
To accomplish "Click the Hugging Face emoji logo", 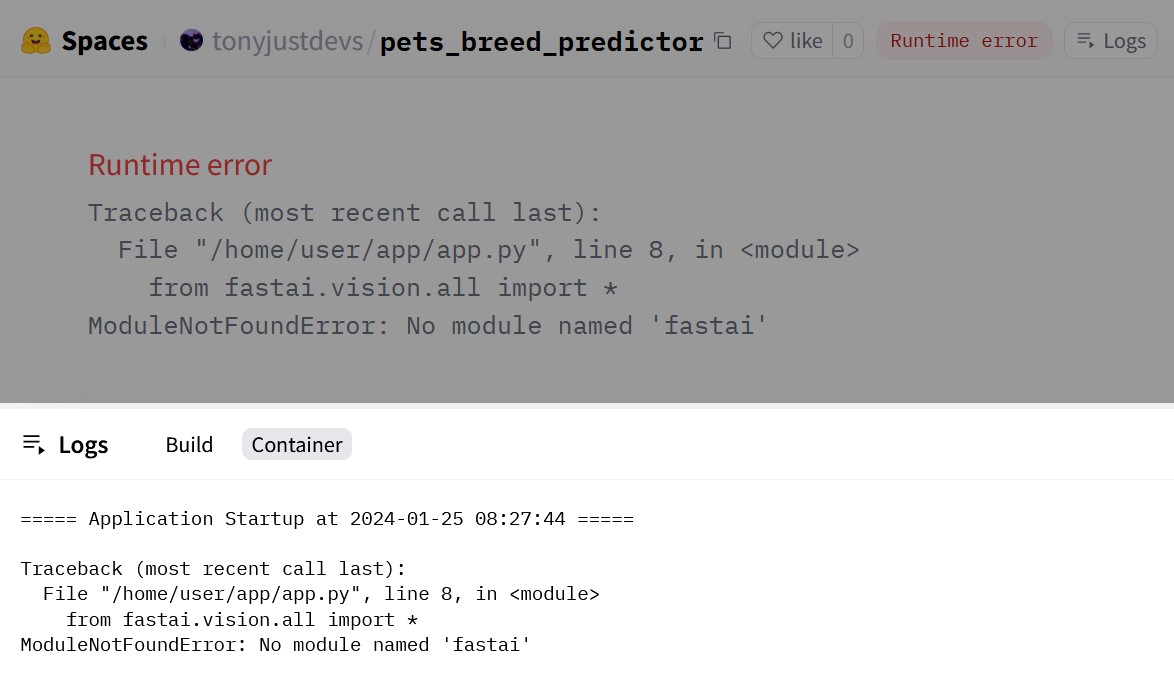I will click(x=35, y=40).
